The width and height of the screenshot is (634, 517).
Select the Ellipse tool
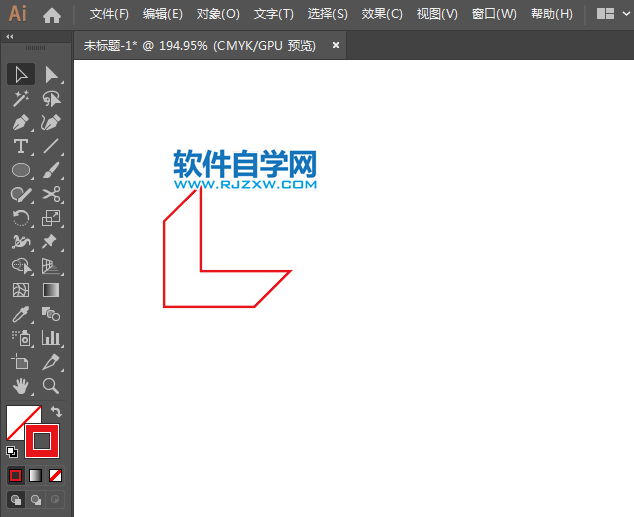pyautogui.click(x=21, y=170)
